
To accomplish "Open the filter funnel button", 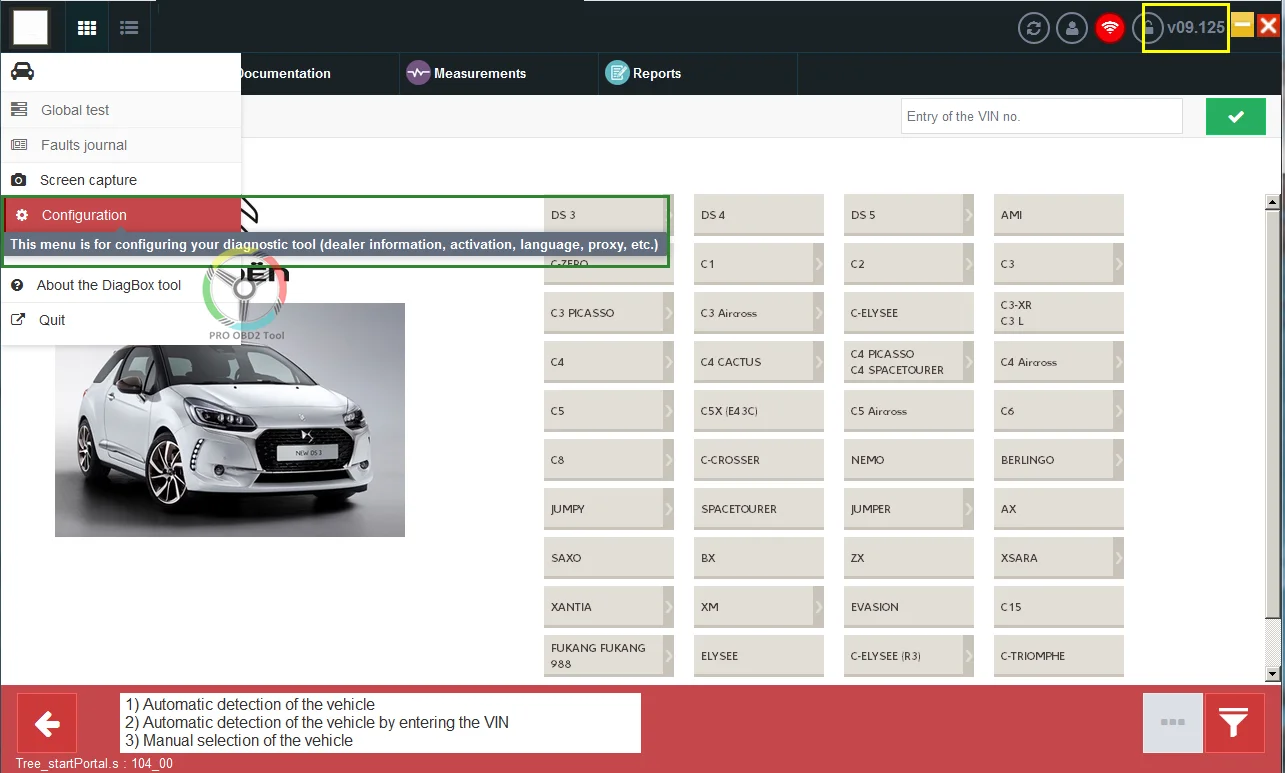I will tap(1235, 722).
